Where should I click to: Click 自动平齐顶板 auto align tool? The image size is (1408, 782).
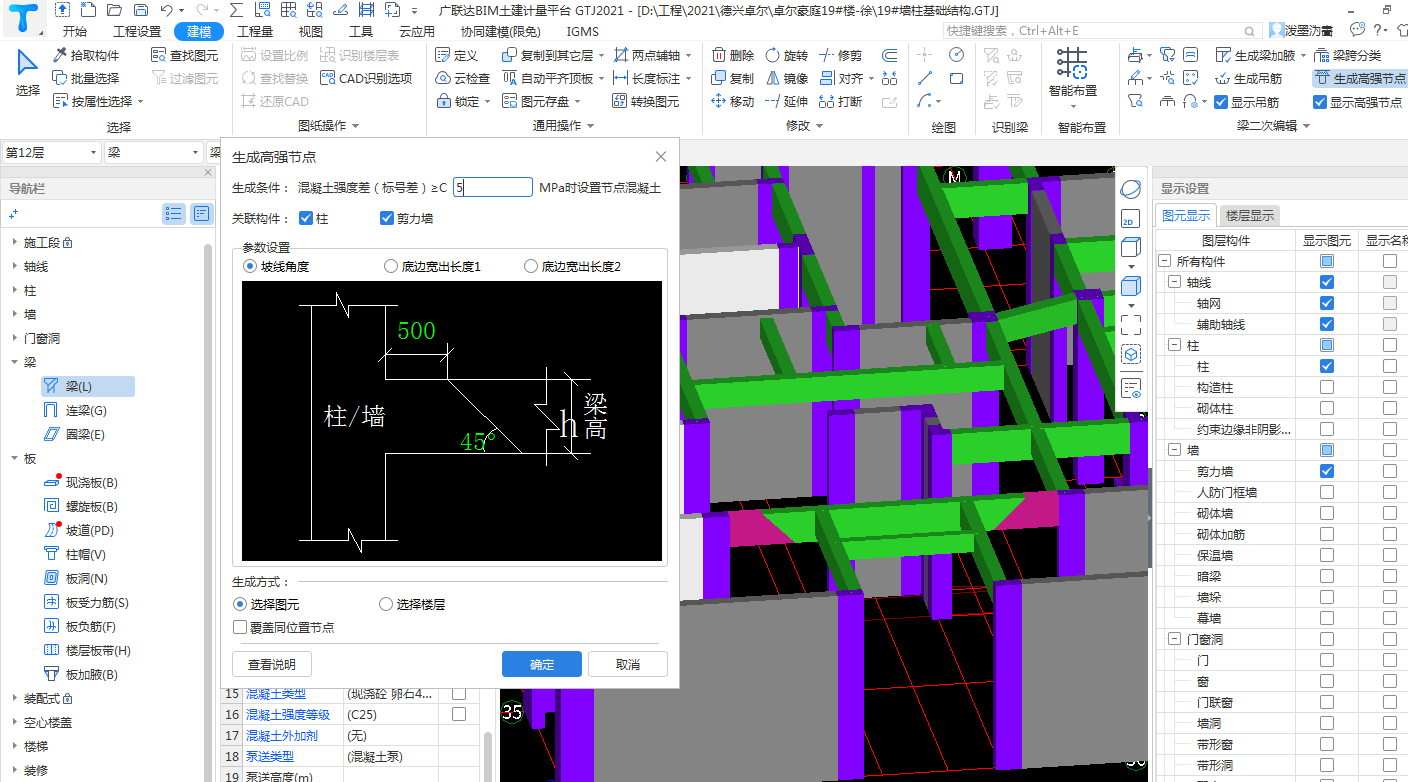coord(549,78)
